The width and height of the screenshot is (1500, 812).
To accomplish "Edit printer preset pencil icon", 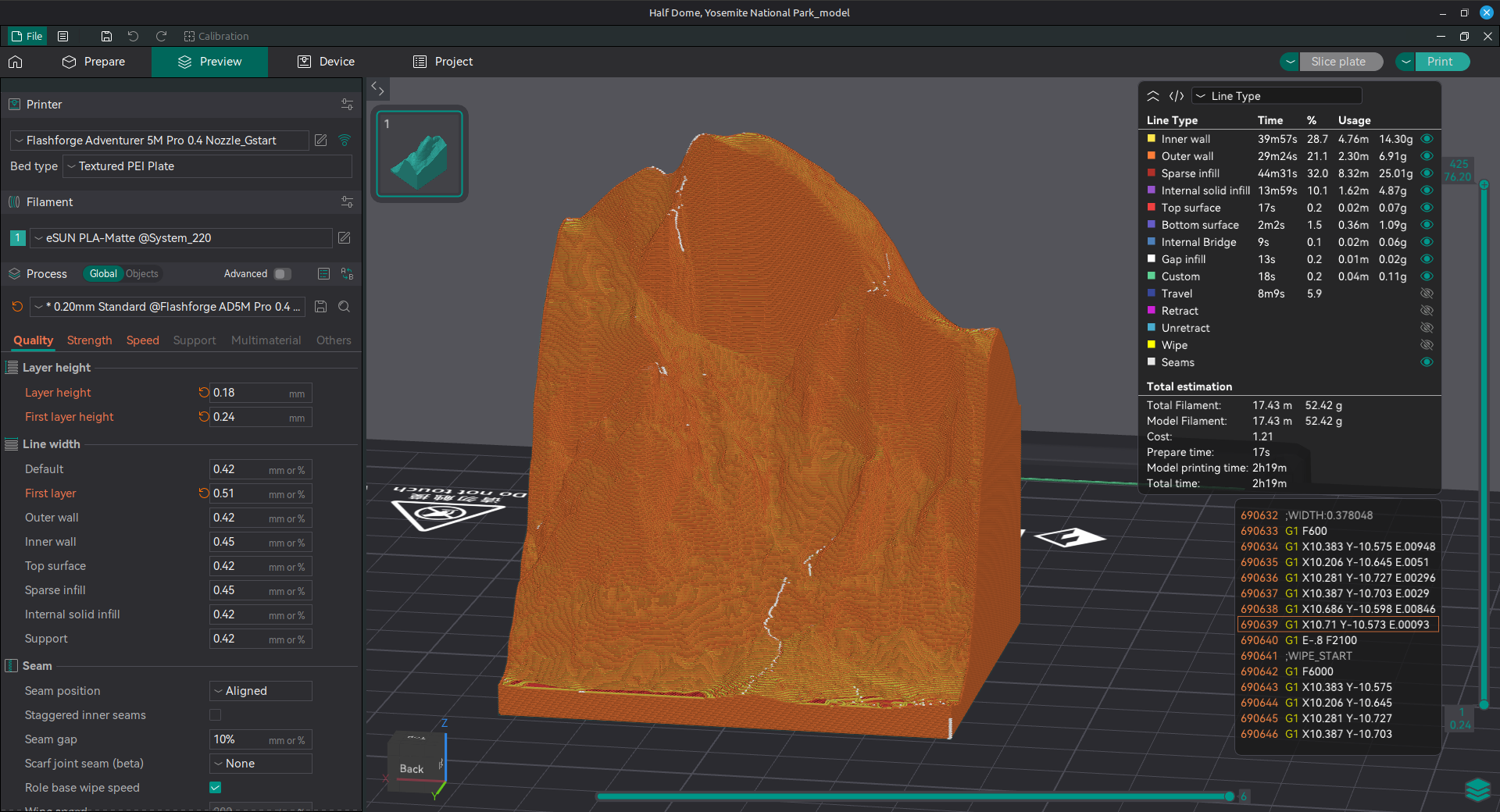I will [x=320, y=141].
